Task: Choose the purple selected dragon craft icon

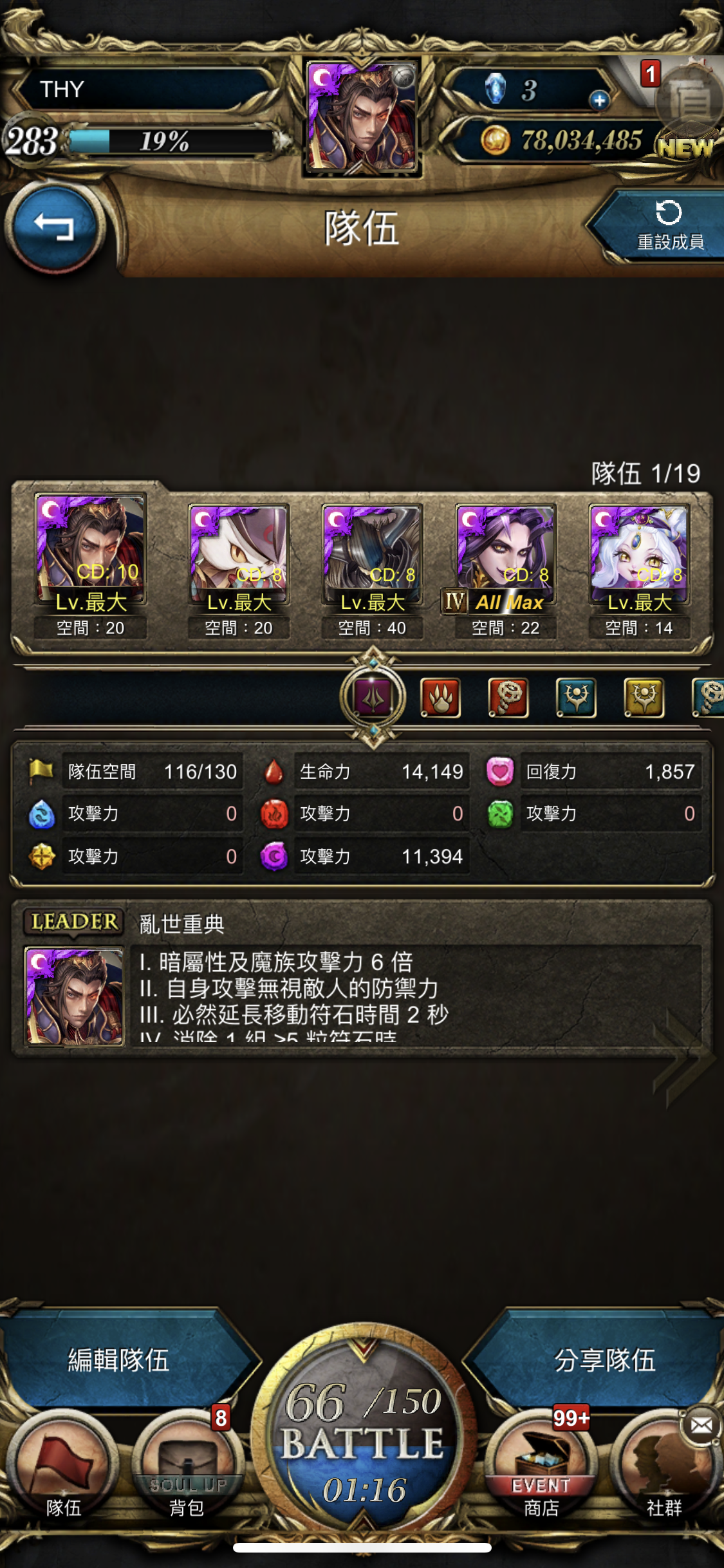Action: click(373, 697)
